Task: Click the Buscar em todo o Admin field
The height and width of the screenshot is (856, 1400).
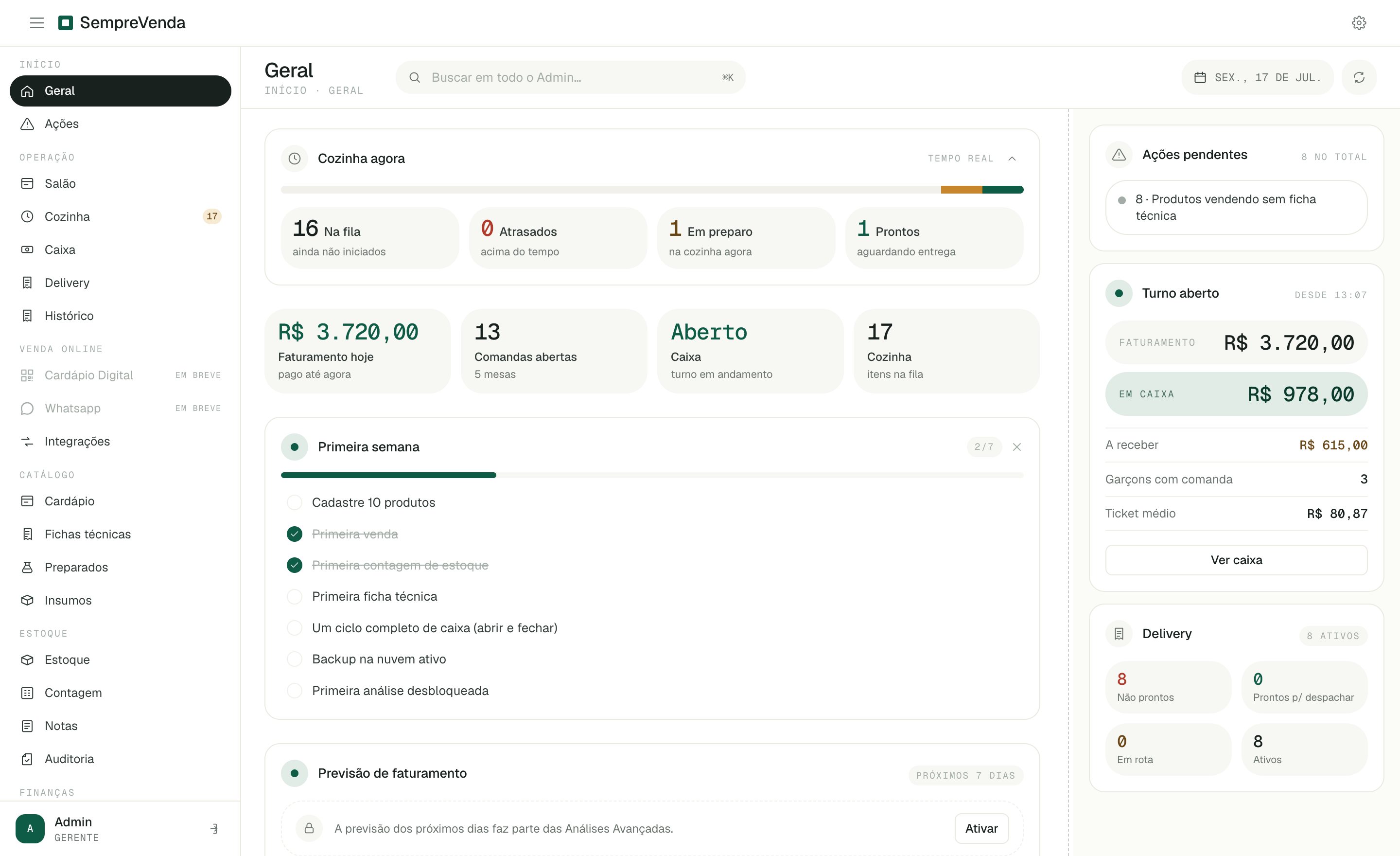Action: [x=570, y=77]
